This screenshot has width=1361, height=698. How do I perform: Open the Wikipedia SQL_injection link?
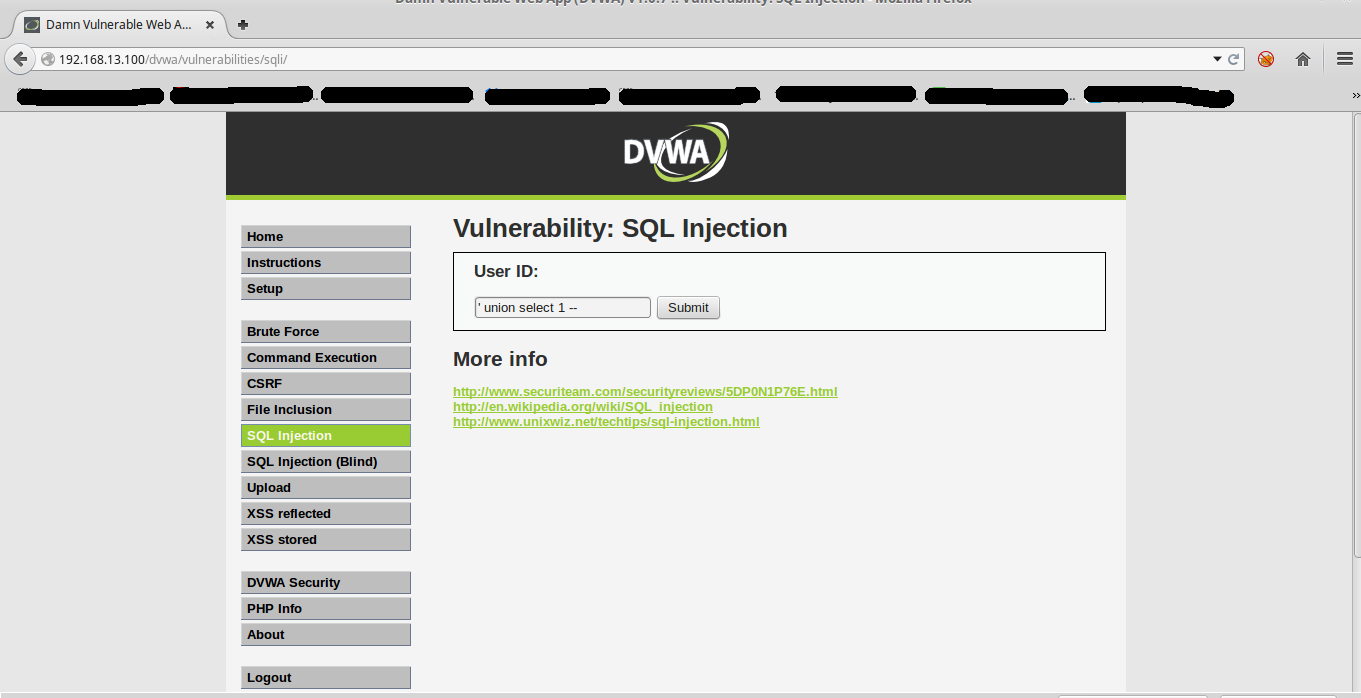pyautogui.click(x=582, y=407)
